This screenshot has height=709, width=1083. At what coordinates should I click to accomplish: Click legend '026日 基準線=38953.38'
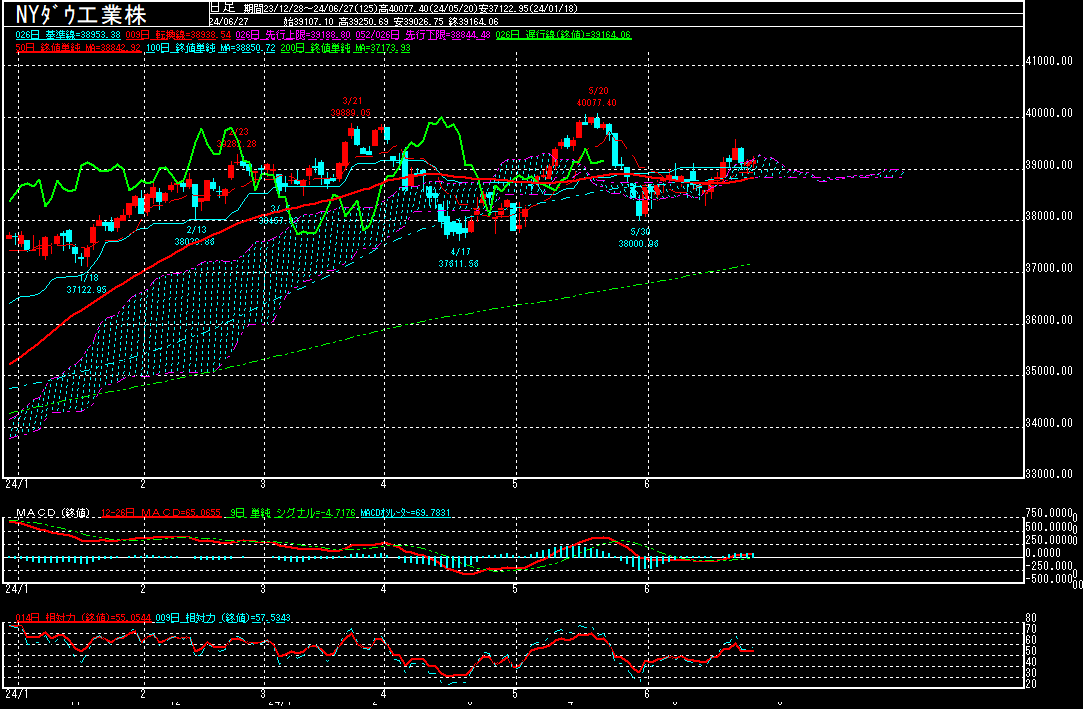click(x=68, y=35)
